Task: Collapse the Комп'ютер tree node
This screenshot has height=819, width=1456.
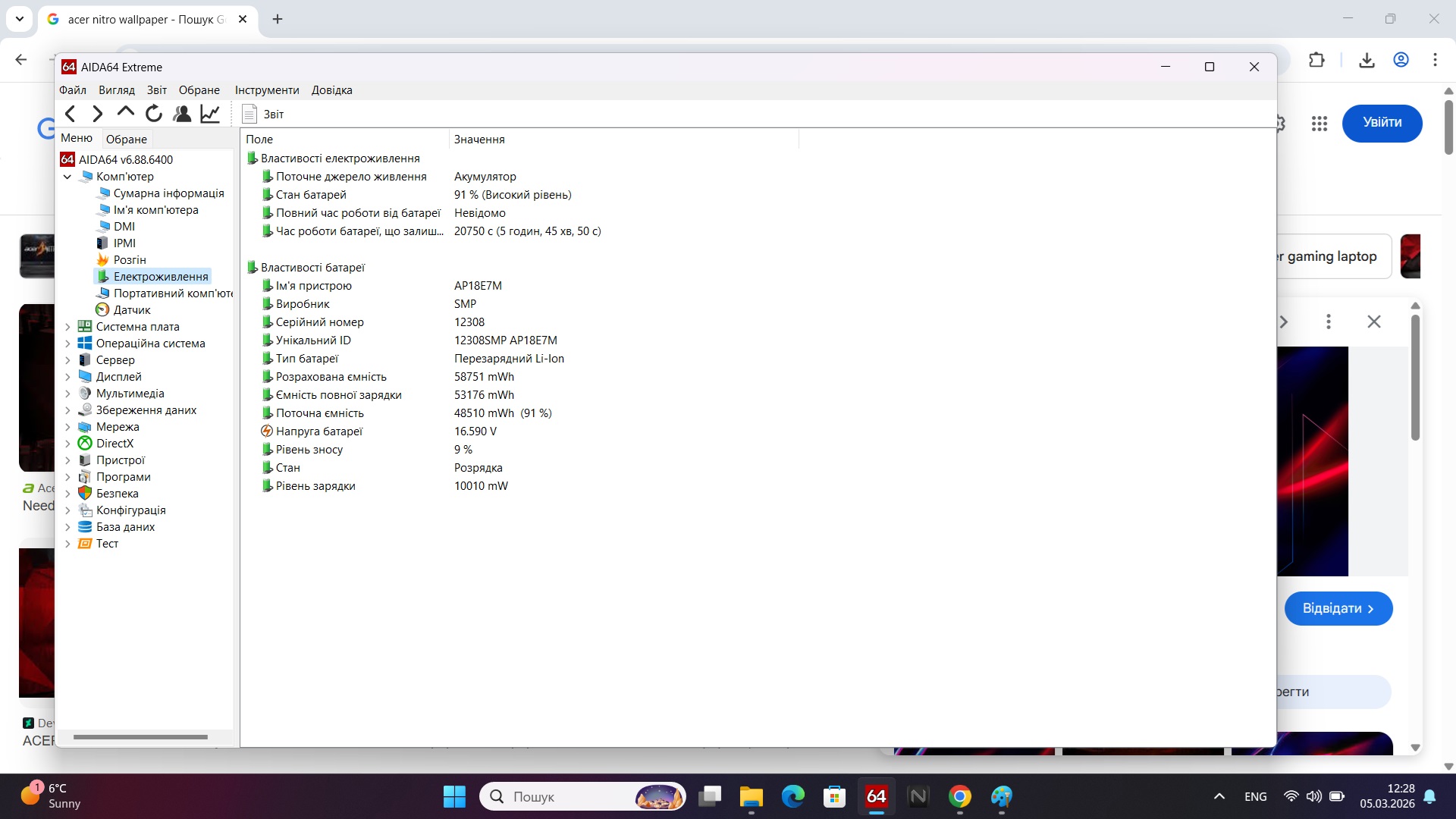Action: click(67, 176)
